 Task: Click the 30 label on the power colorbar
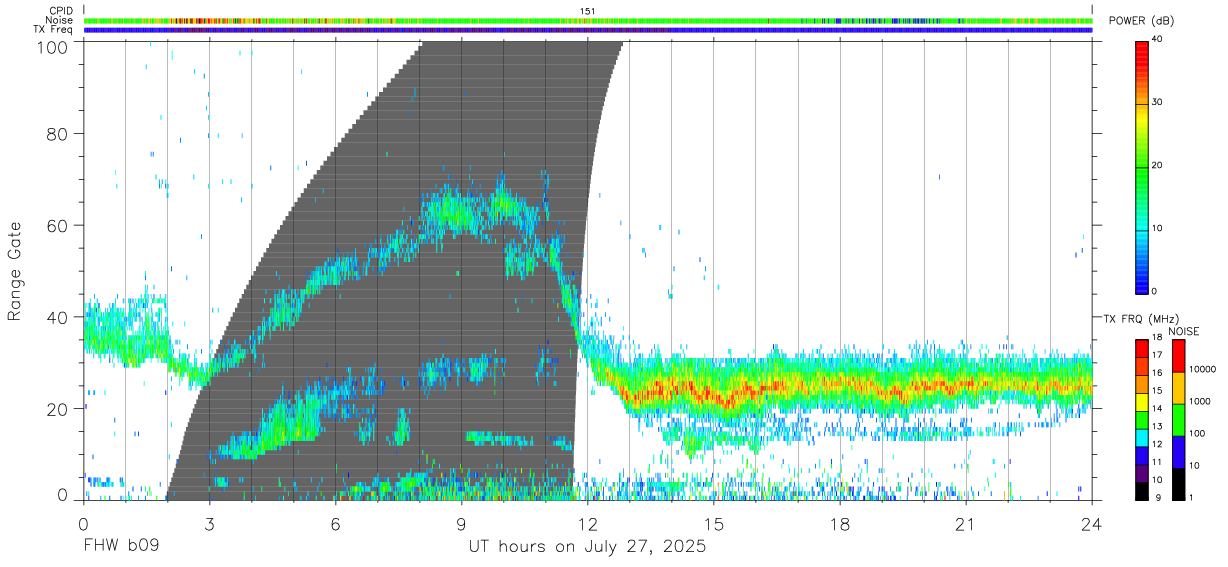pyautogui.click(x=1157, y=102)
